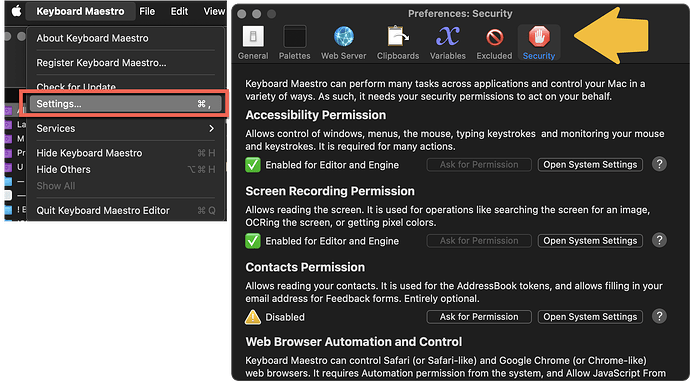Screen dimensions: 690x381
Task: Click help icon for Accessibility Permission
Action: pyautogui.click(x=659, y=164)
